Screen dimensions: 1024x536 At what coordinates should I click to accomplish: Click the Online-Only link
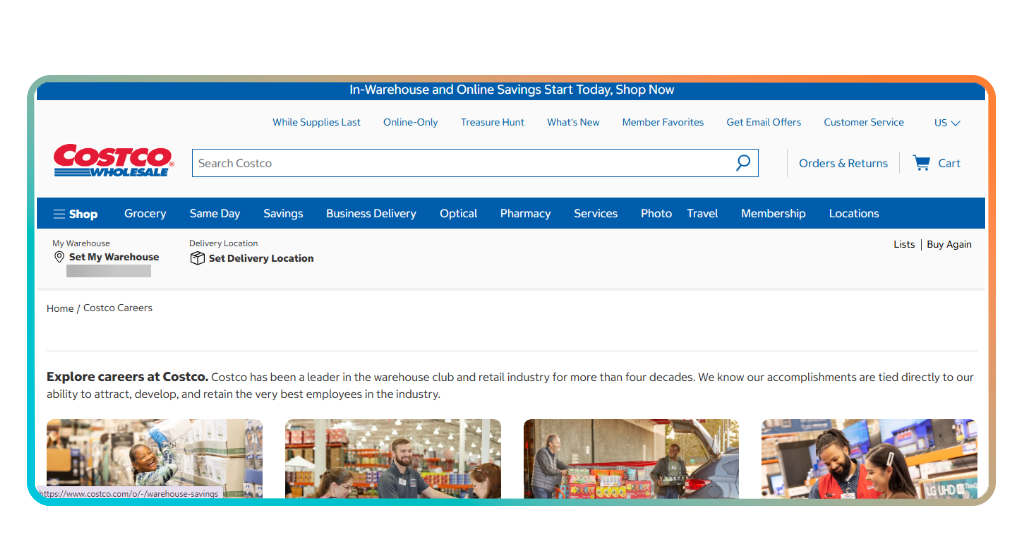tap(410, 122)
